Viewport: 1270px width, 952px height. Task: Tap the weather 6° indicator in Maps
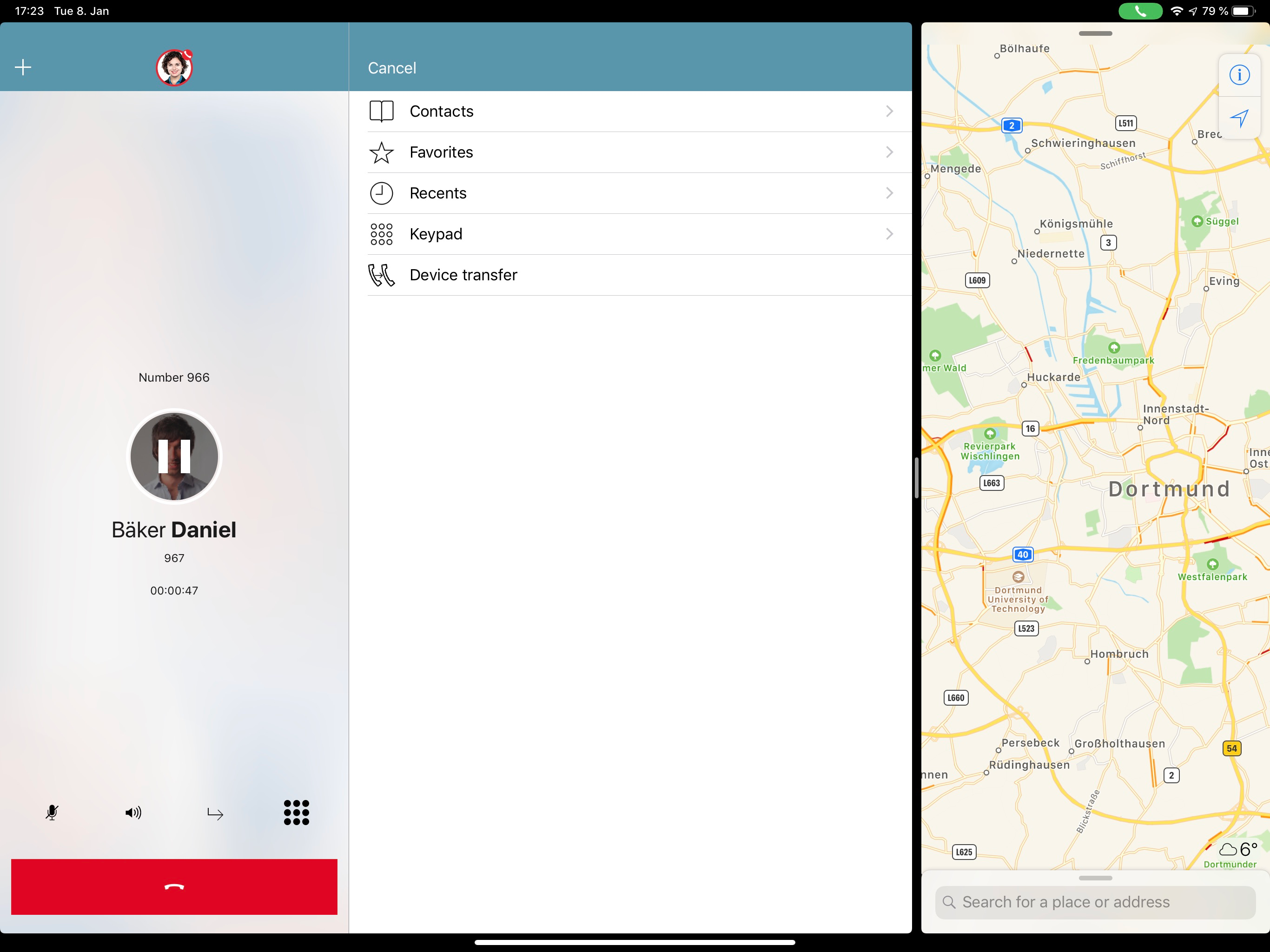1238,849
